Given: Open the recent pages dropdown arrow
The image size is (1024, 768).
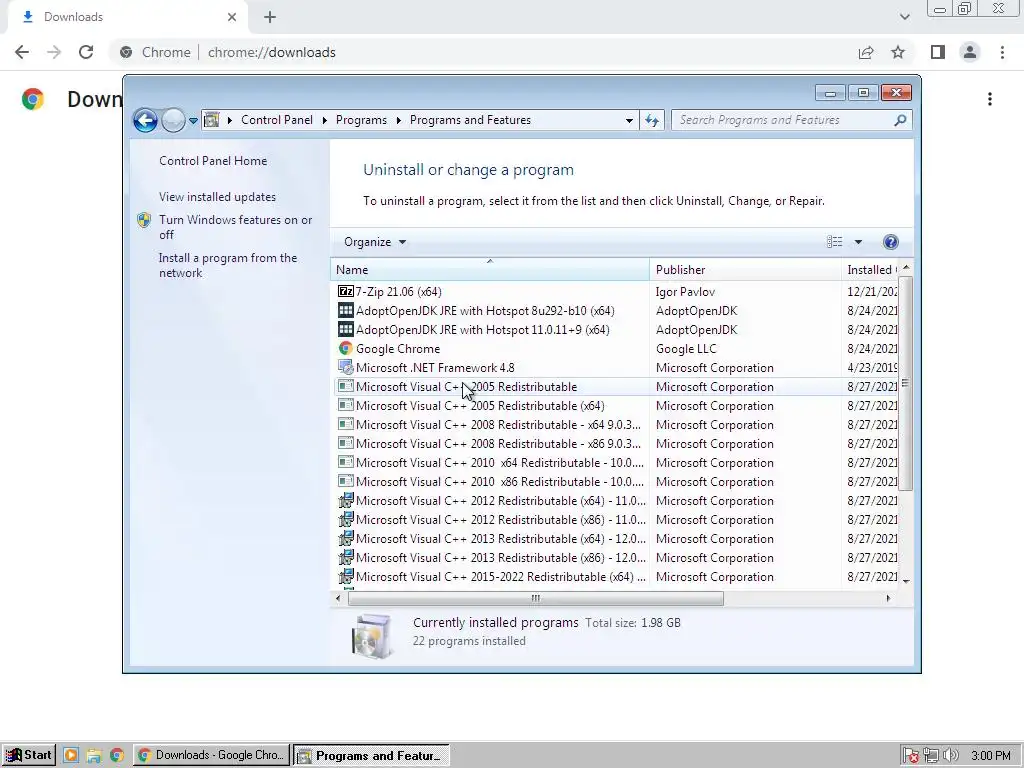Looking at the screenshot, I should click(x=193, y=121).
